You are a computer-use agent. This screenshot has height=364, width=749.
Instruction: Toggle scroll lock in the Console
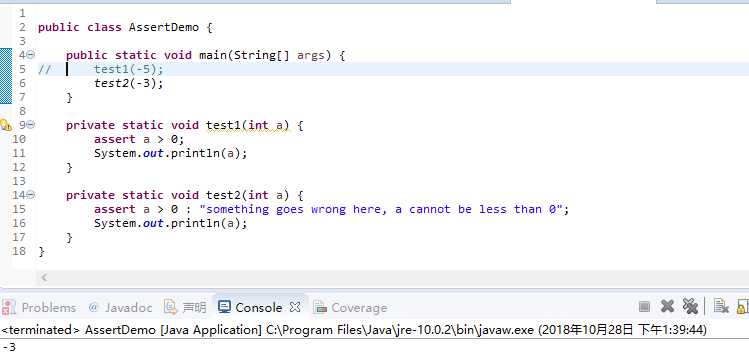coord(743,307)
